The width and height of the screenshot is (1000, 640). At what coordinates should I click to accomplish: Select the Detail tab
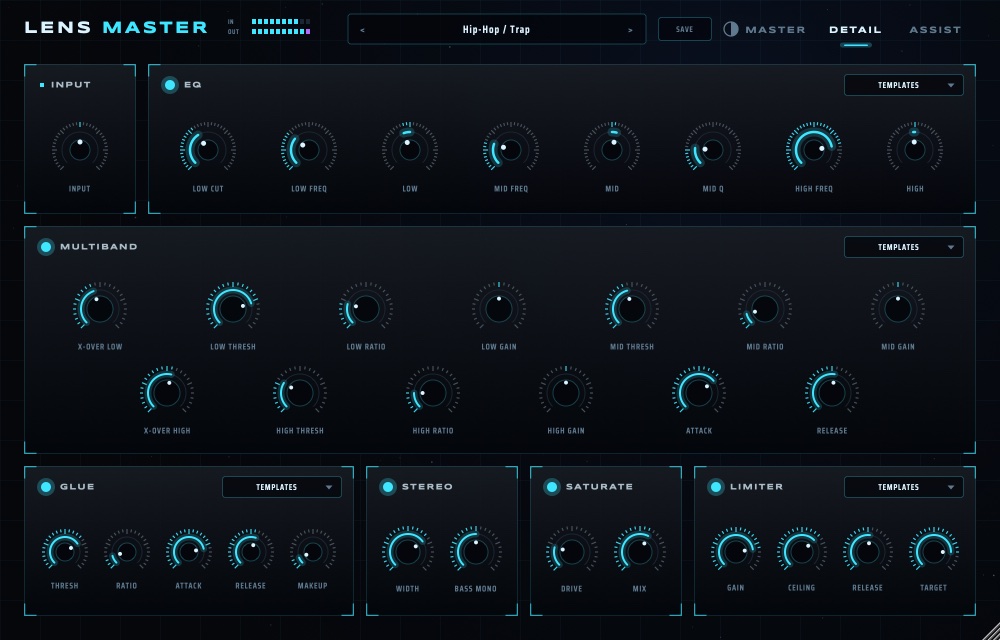point(855,29)
